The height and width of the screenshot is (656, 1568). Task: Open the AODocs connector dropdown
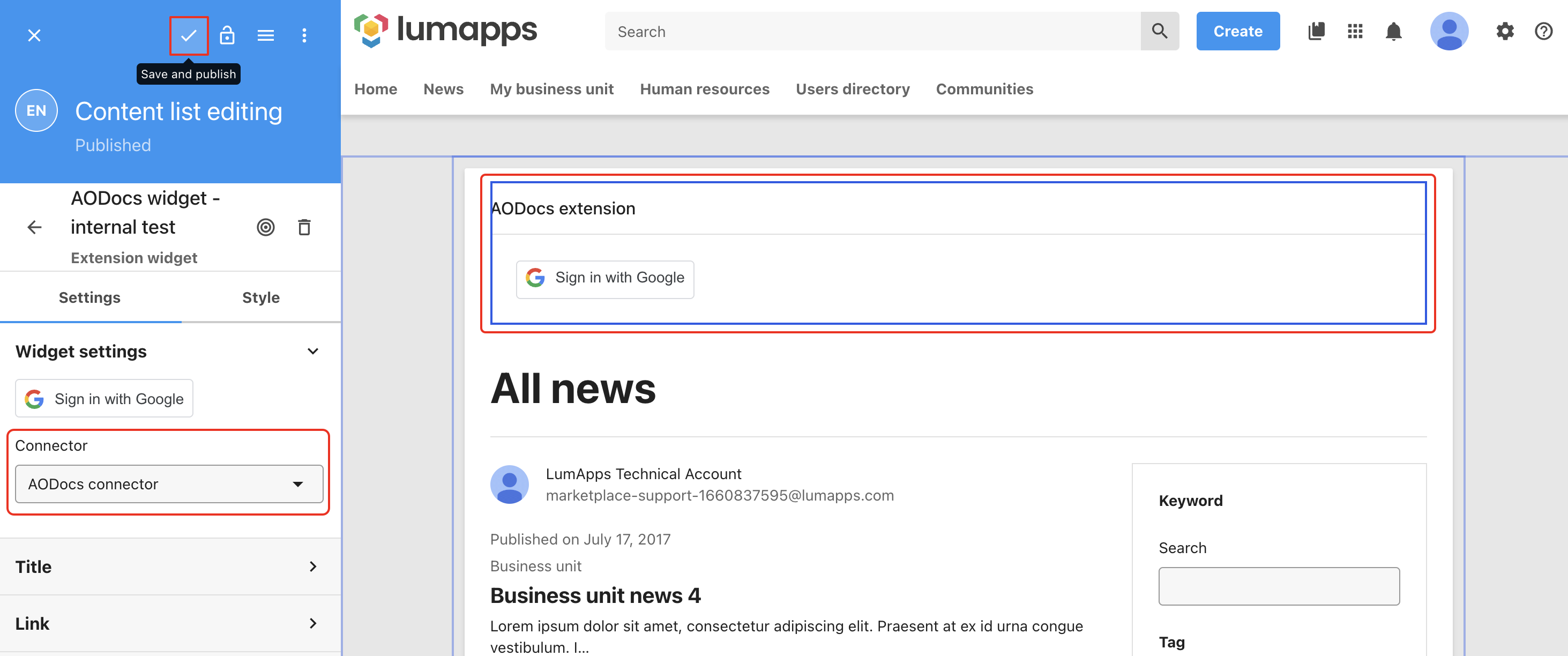pyautogui.click(x=169, y=484)
